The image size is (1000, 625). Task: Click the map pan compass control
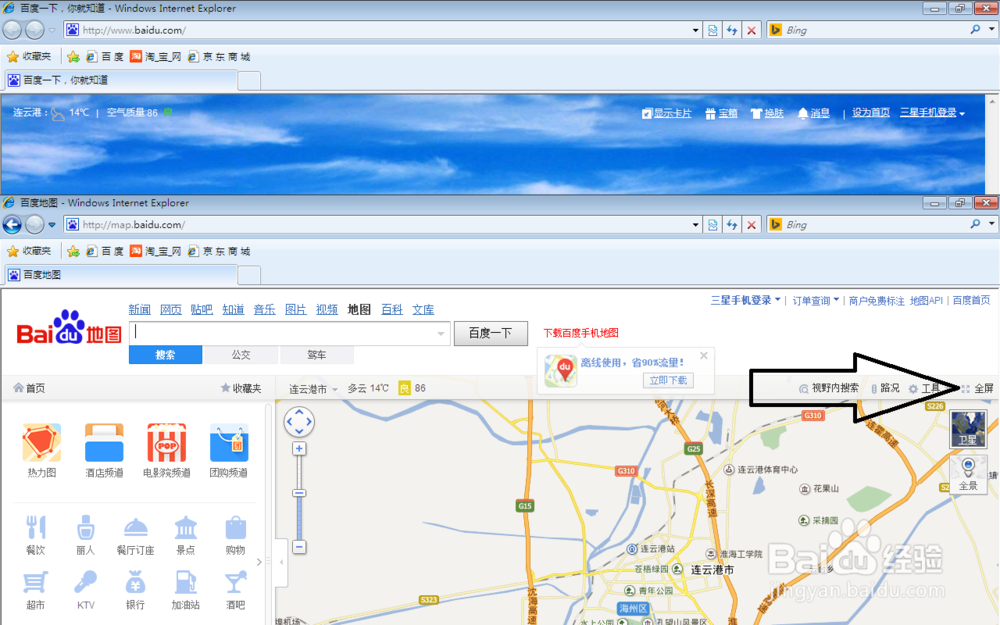(x=299, y=422)
